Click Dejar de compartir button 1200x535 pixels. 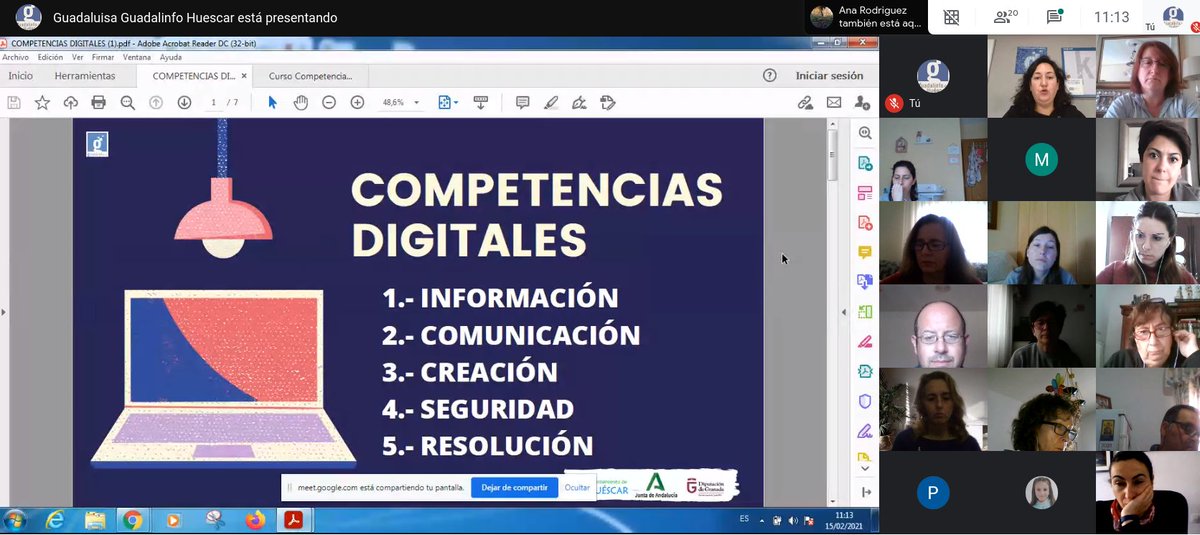coord(514,487)
